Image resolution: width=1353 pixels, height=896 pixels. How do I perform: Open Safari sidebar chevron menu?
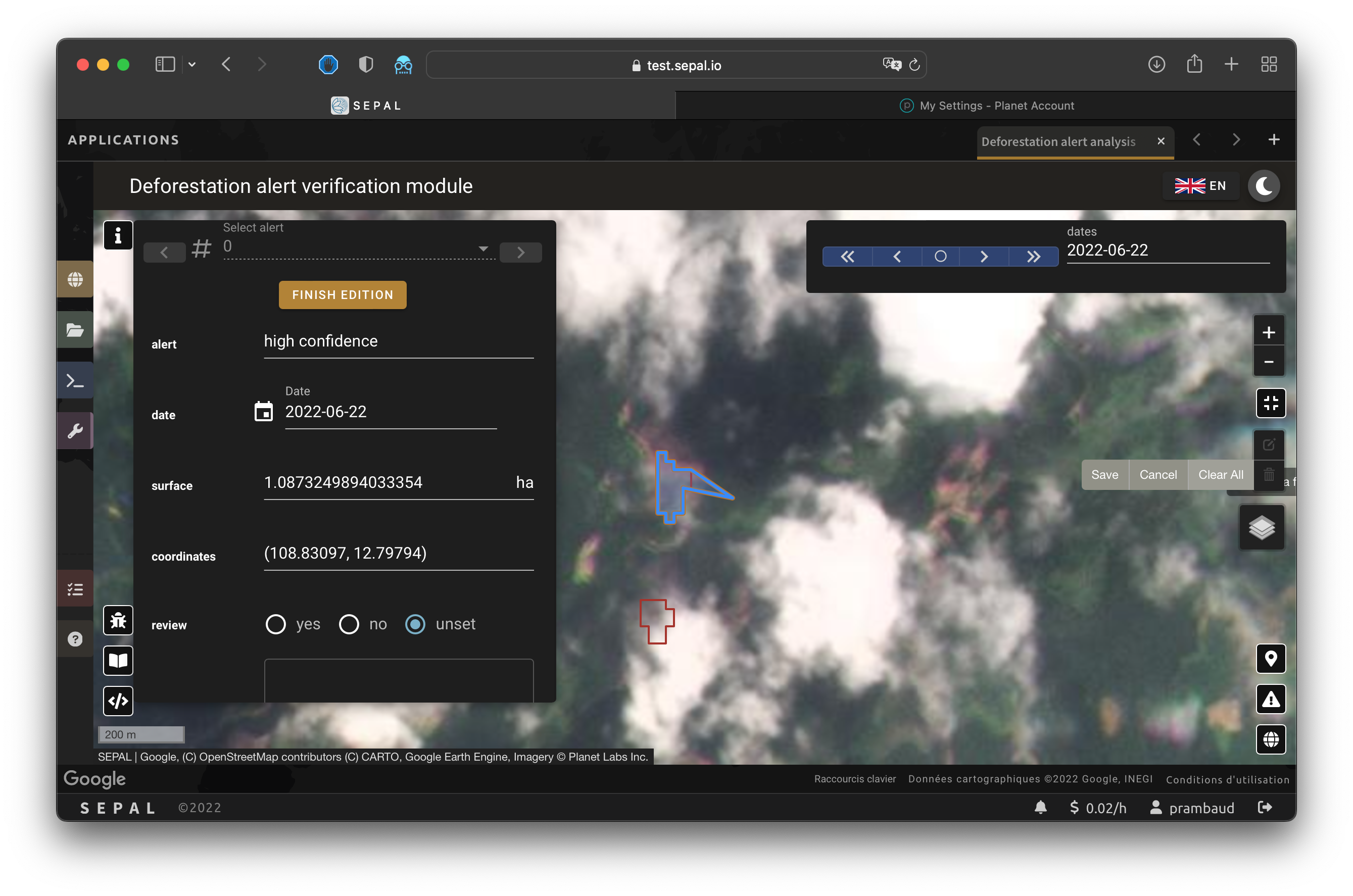click(192, 65)
